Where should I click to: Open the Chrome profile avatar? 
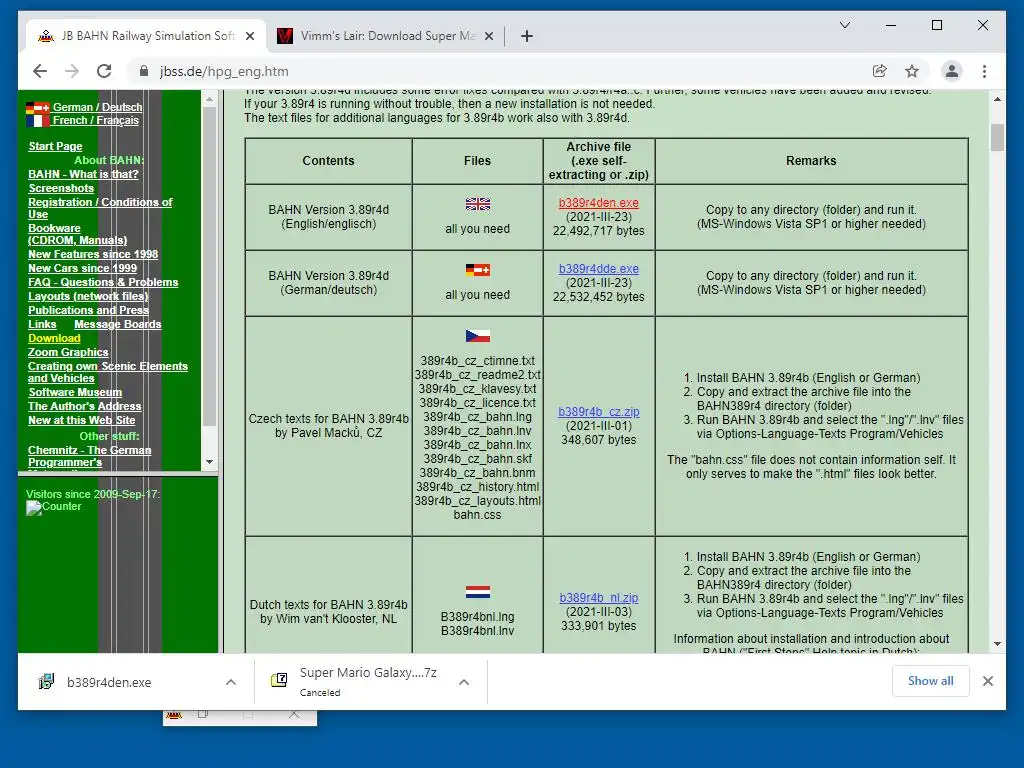952,71
